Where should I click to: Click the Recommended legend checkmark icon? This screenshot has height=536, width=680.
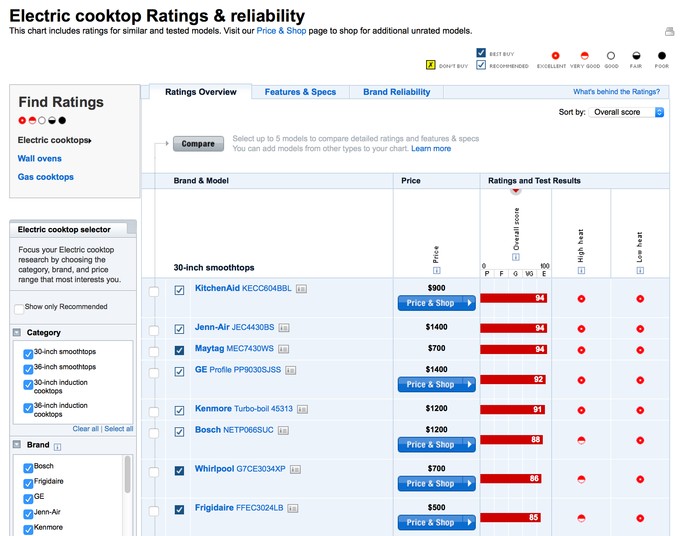pyautogui.click(x=481, y=65)
